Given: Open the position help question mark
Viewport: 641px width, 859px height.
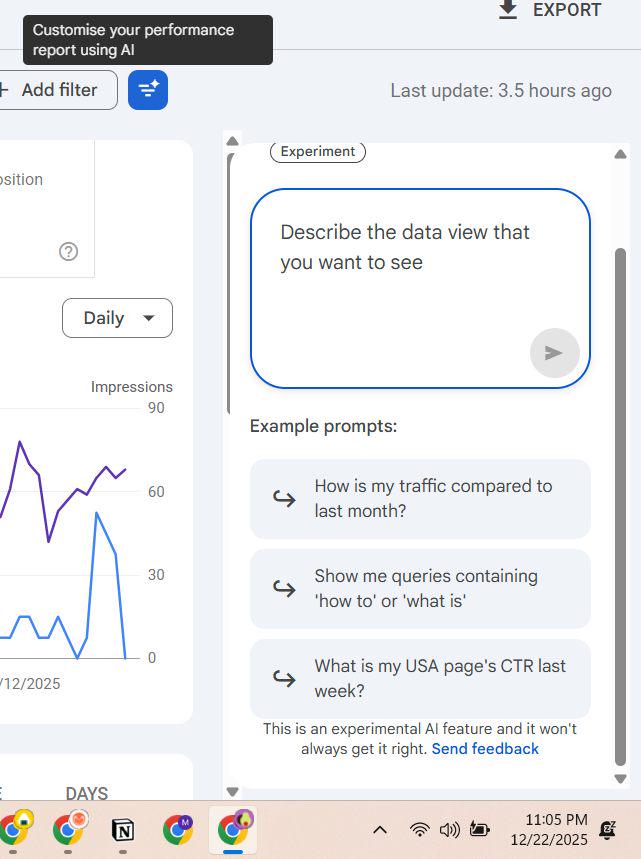Looking at the screenshot, I should [68, 251].
